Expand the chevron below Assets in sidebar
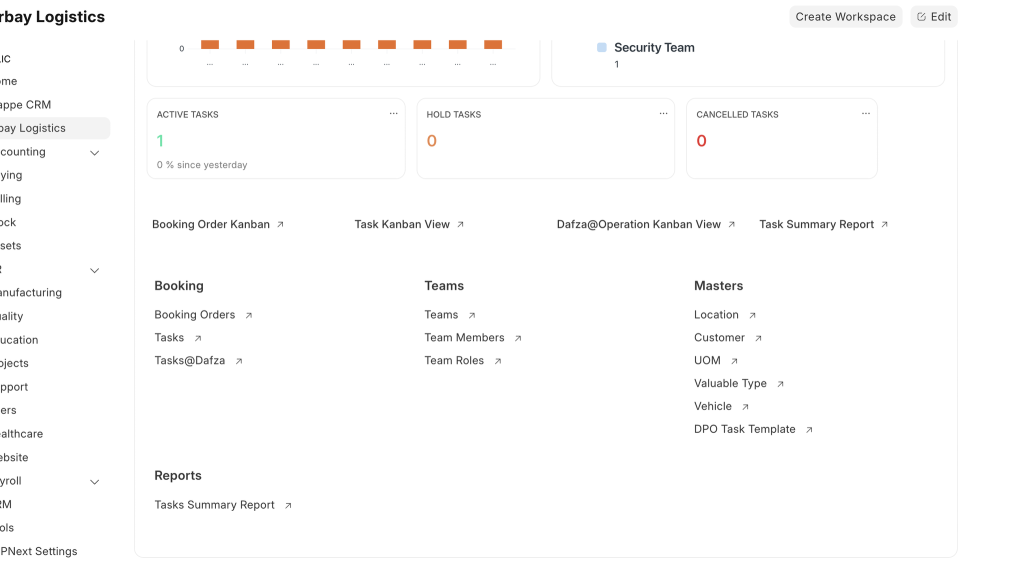This screenshot has height=565, width=1024. 95,270
